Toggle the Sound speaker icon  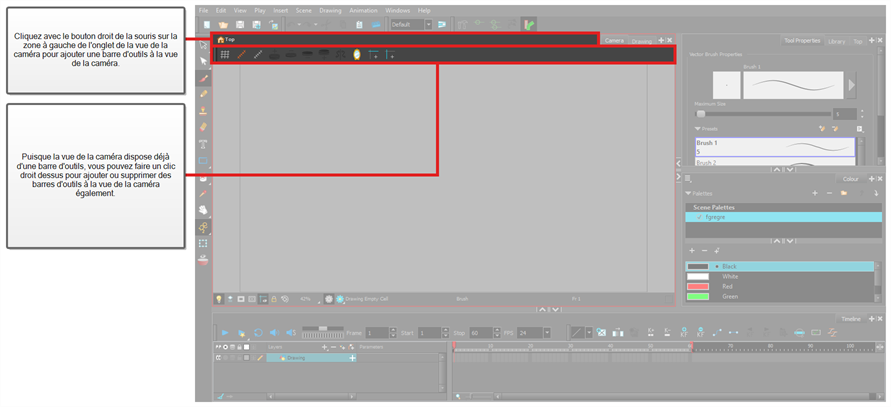coord(273,333)
